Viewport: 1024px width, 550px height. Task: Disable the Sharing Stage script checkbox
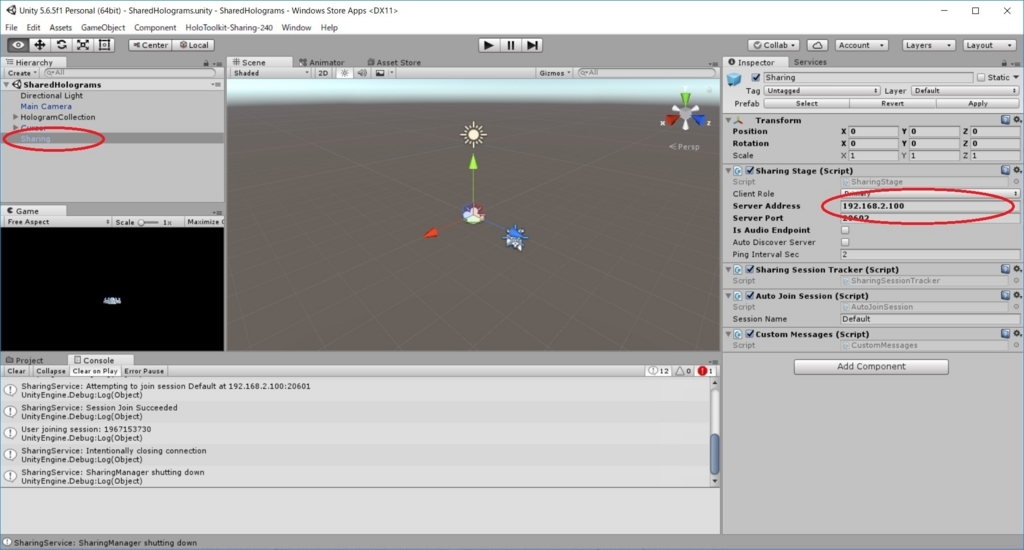(750, 170)
